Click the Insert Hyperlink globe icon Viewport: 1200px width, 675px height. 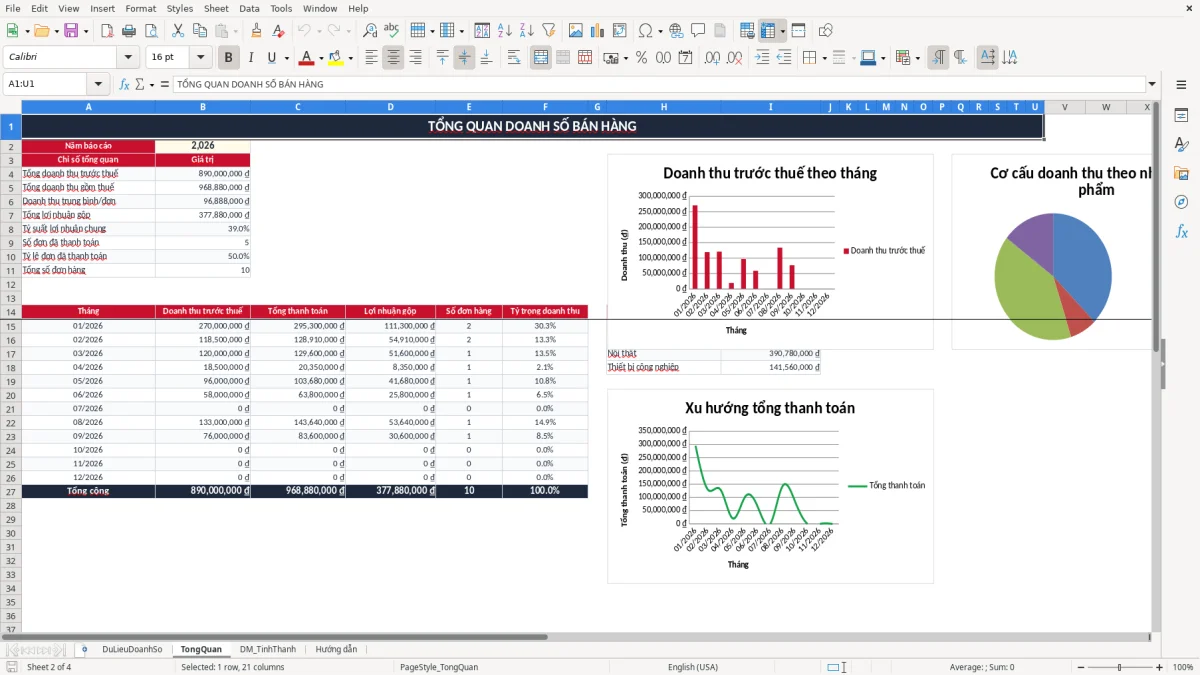tap(676, 31)
